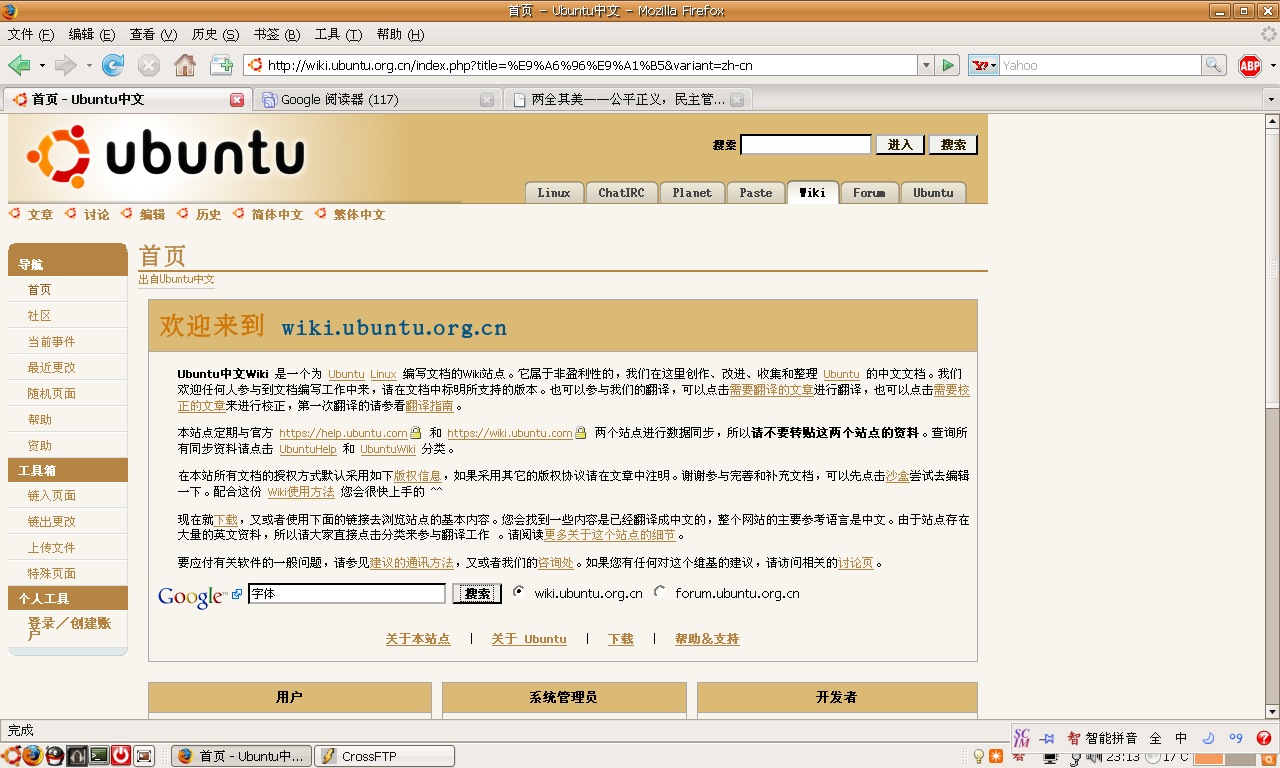Open the 最近更改 link in the sidebar
1280x768 pixels.
click(52, 367)
